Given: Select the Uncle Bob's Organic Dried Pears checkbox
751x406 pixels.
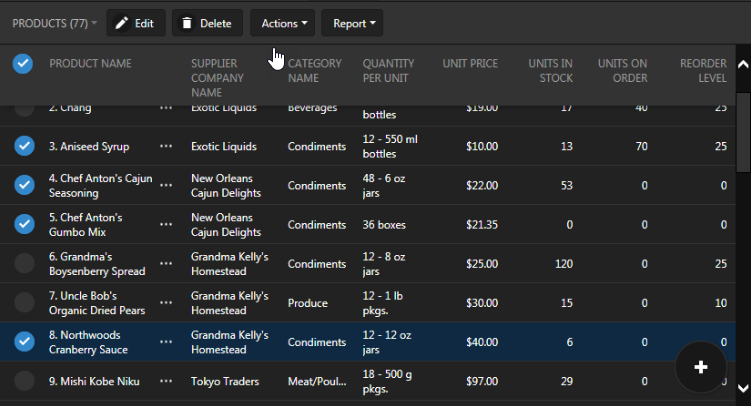Looking at the screenshot, I should point(25,303).
